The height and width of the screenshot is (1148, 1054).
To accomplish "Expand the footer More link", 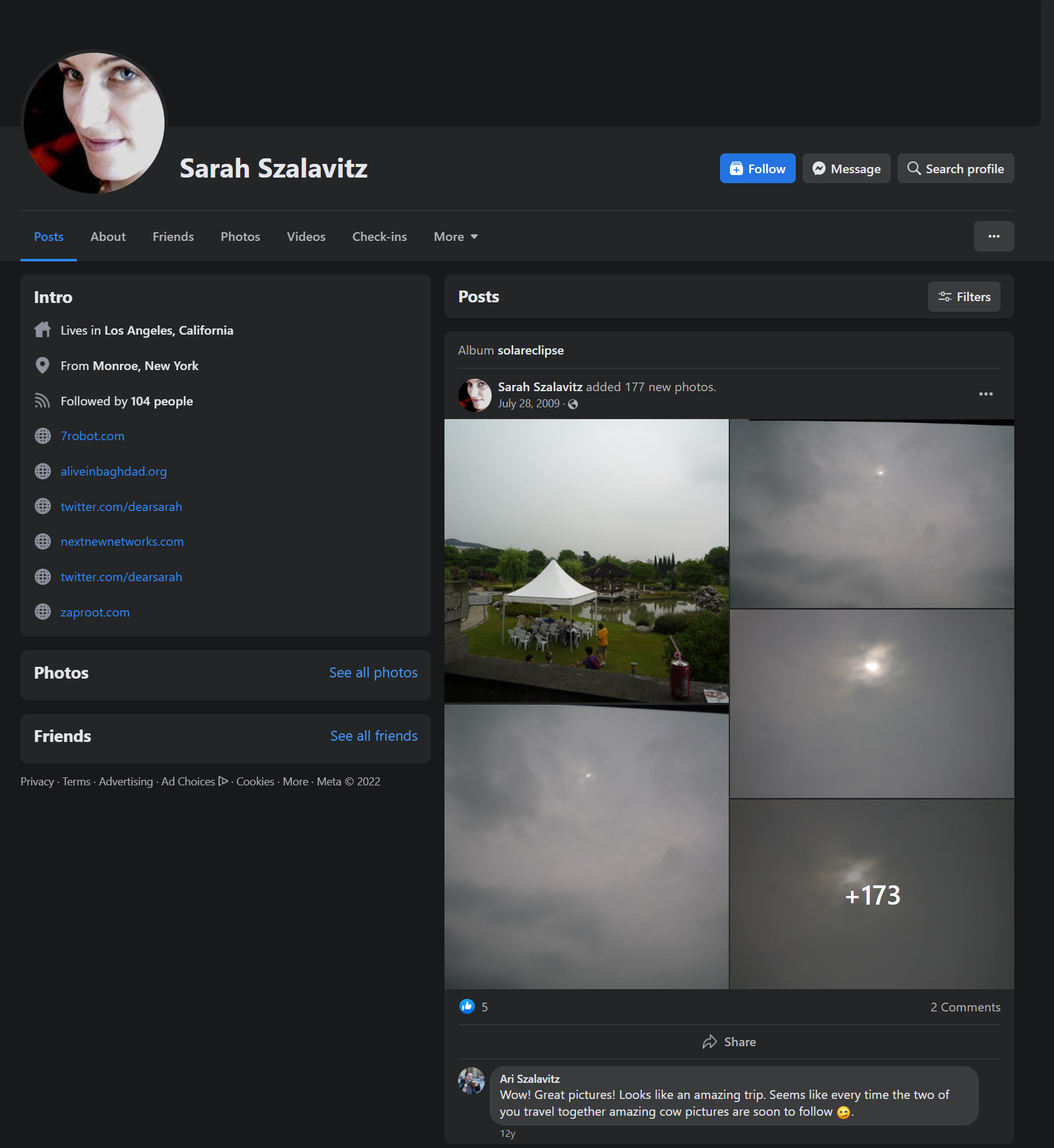I will pyautogui.click(x=295, y=782).
